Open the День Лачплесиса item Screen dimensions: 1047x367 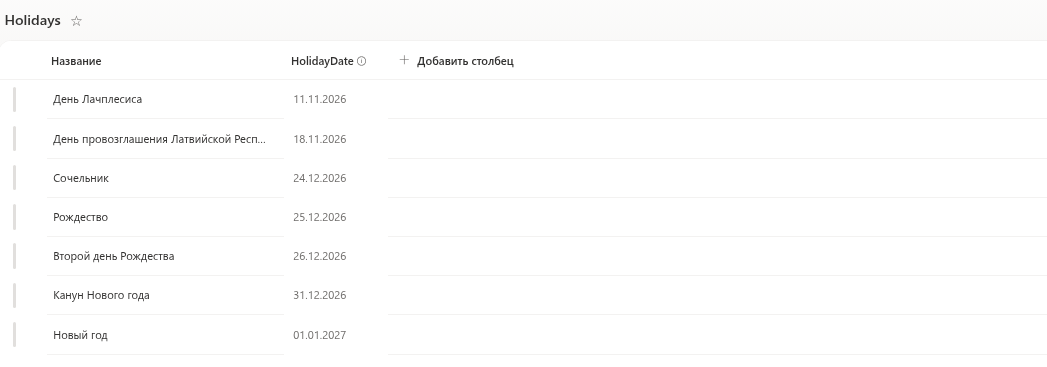97,99
